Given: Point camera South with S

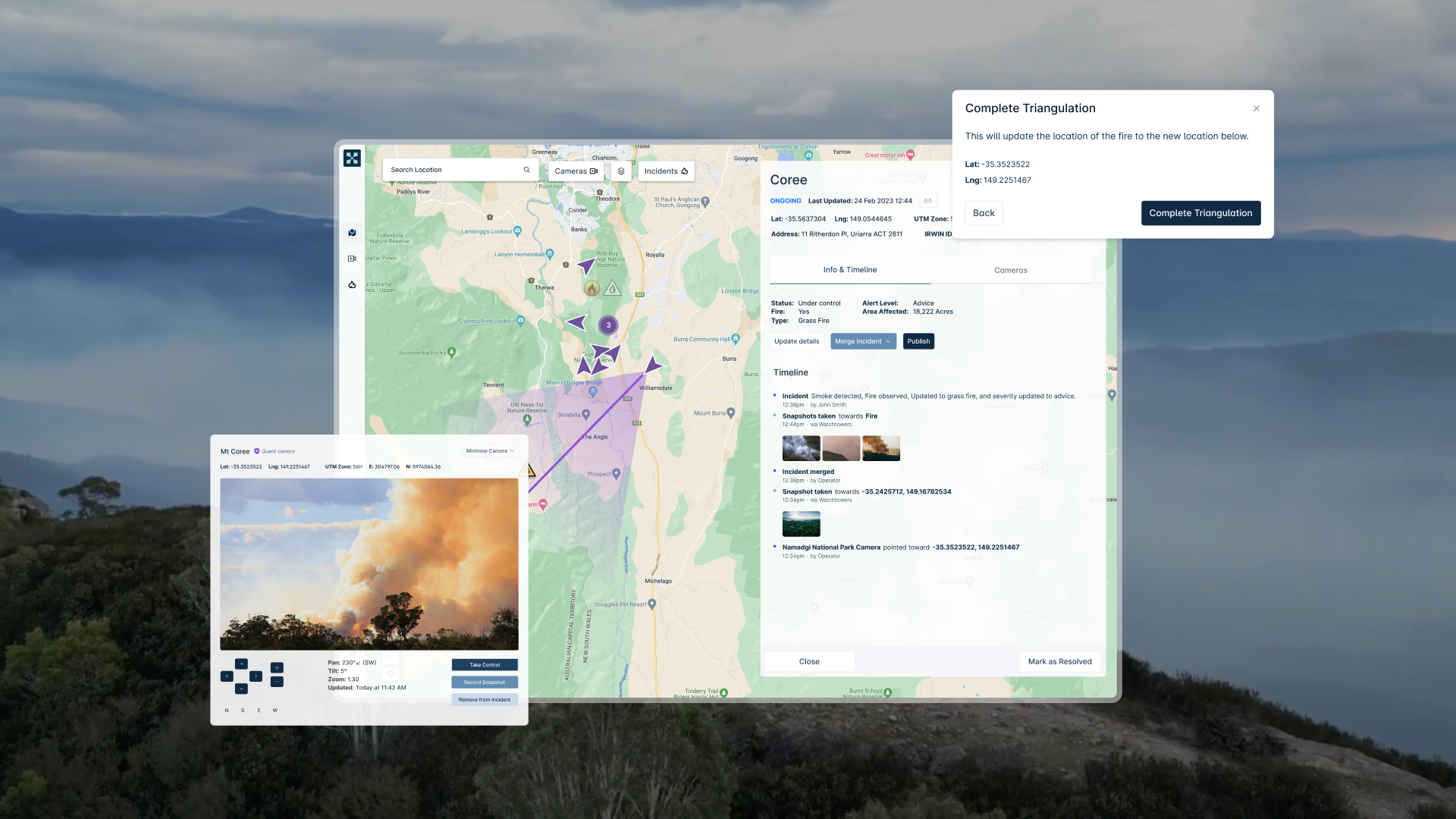Looking at the screenshot, I should [243, 711].
